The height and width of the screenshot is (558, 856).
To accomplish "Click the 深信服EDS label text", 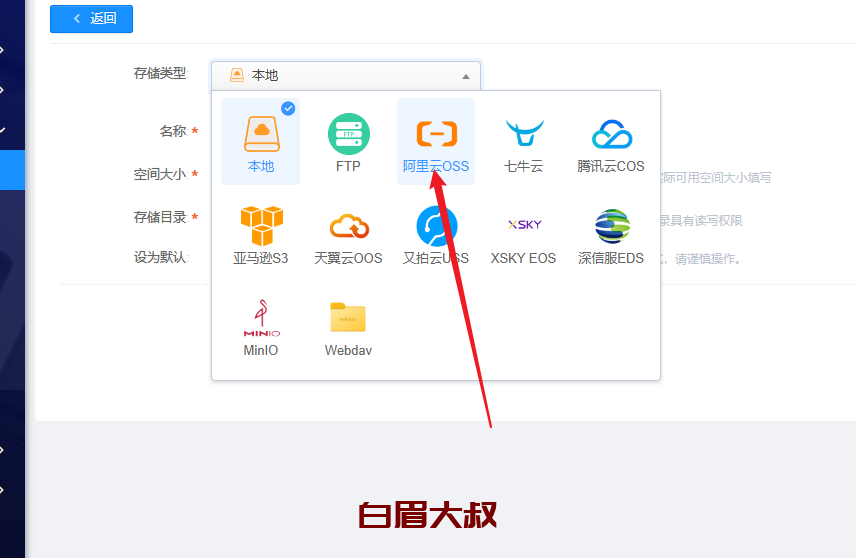I will (611, 258).
